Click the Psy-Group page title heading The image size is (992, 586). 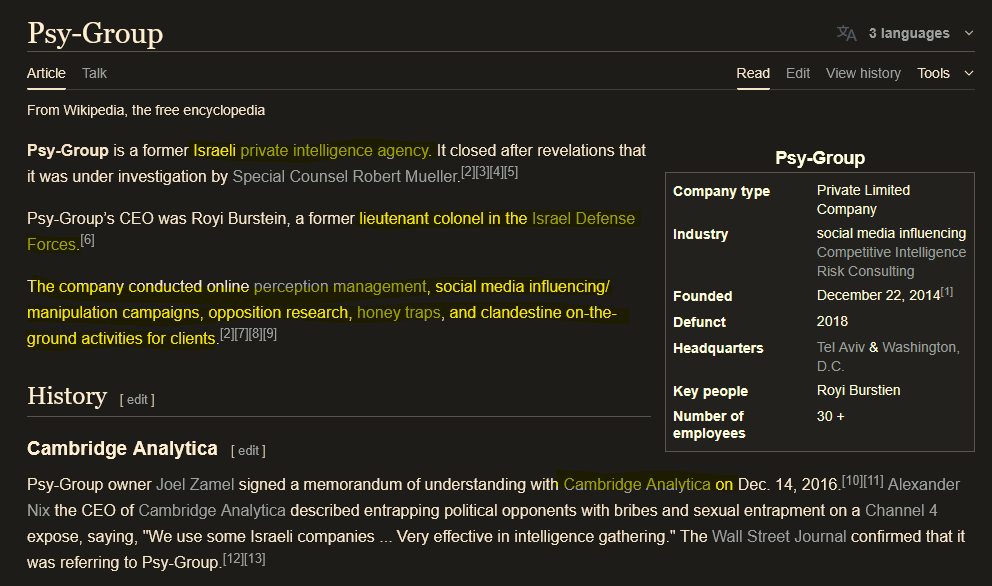pos(95,33)
